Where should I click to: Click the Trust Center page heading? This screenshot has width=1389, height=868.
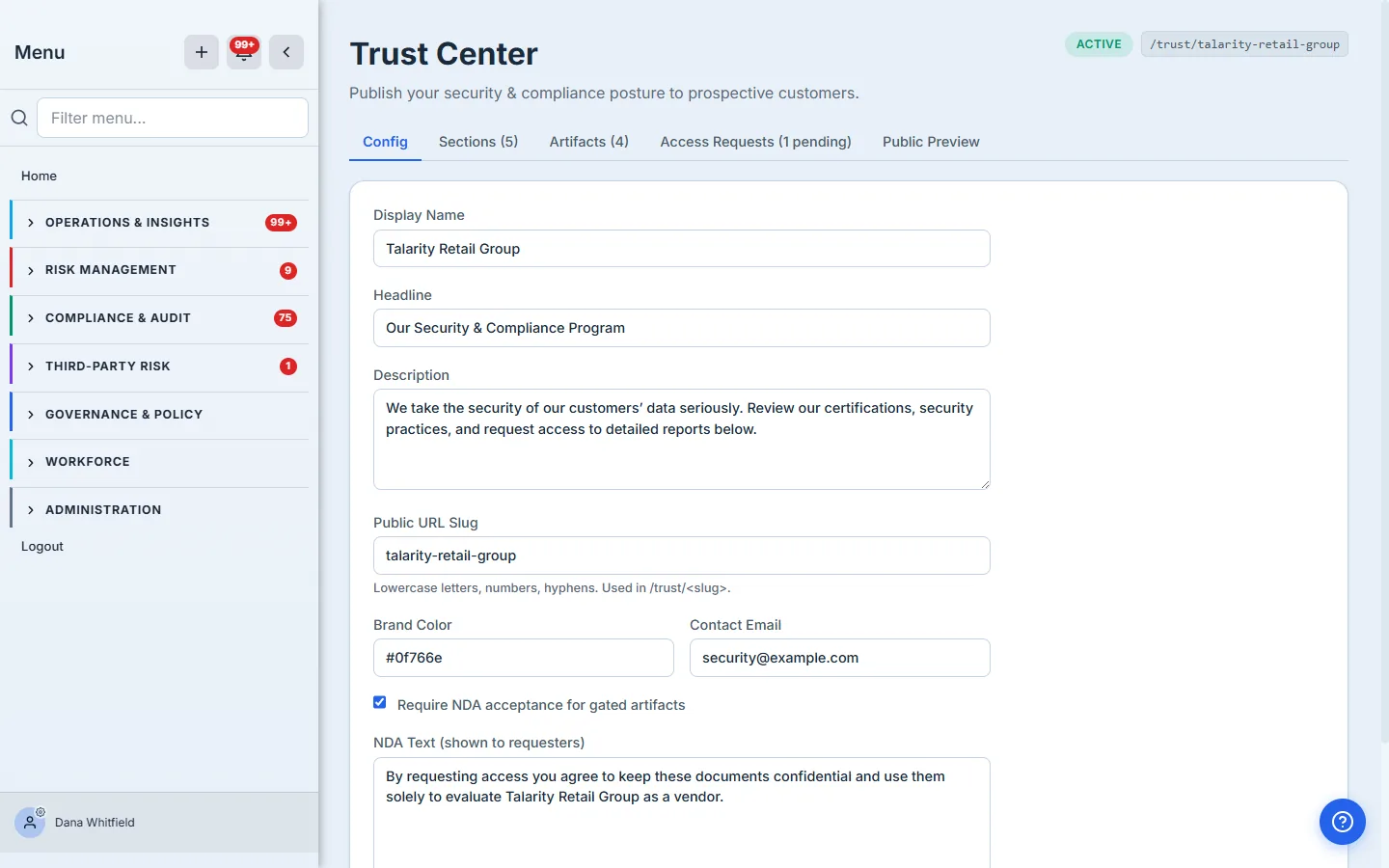[444, 54]
